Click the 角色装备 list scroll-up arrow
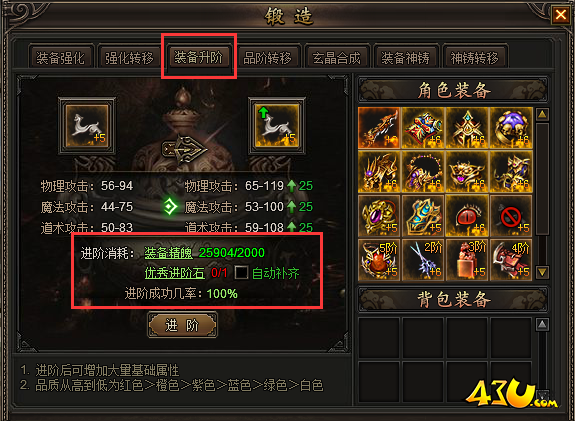Viewport: 575px width, 421px height. 542,114
